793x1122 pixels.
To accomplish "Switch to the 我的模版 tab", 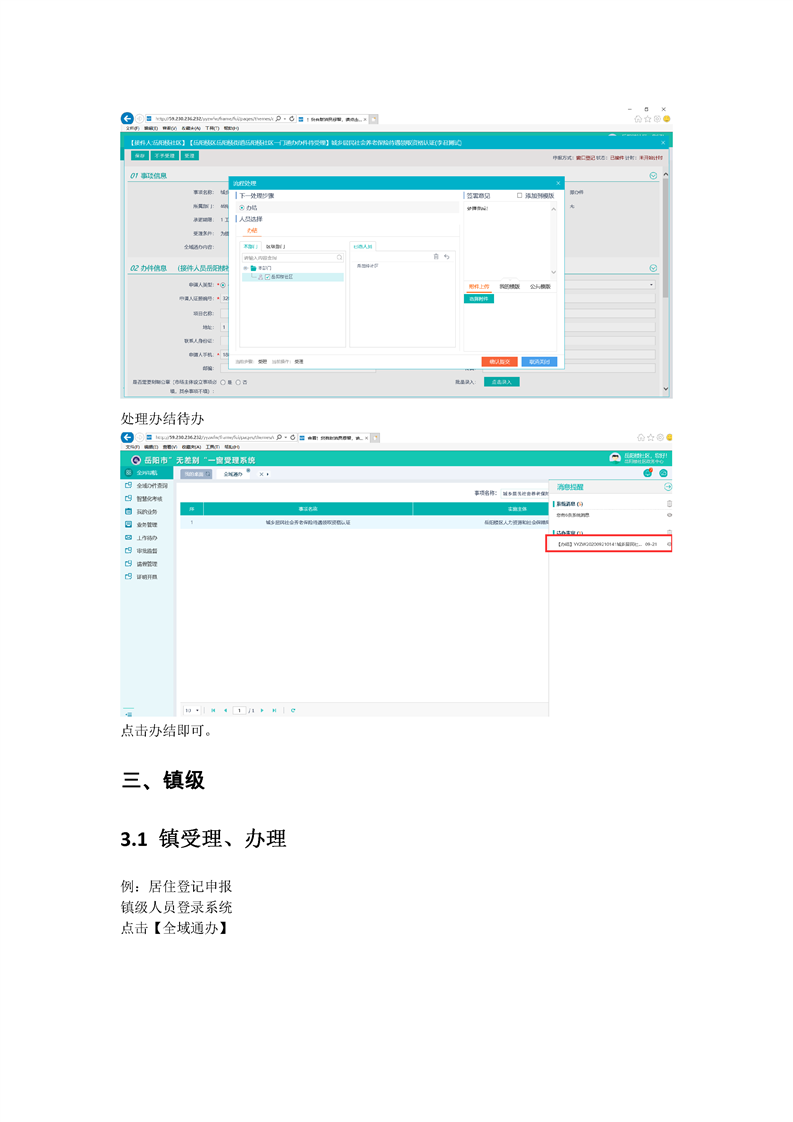I will (x=510, y=286).
